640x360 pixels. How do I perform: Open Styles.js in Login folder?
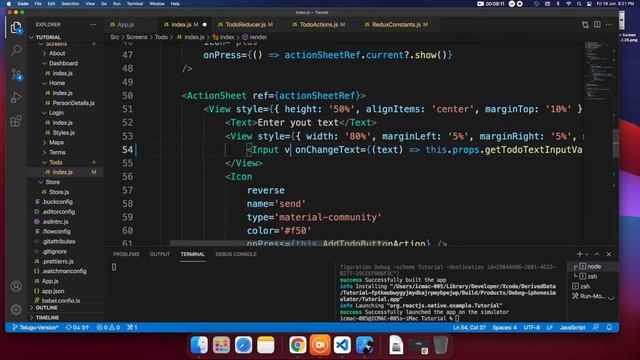point(63,133)
